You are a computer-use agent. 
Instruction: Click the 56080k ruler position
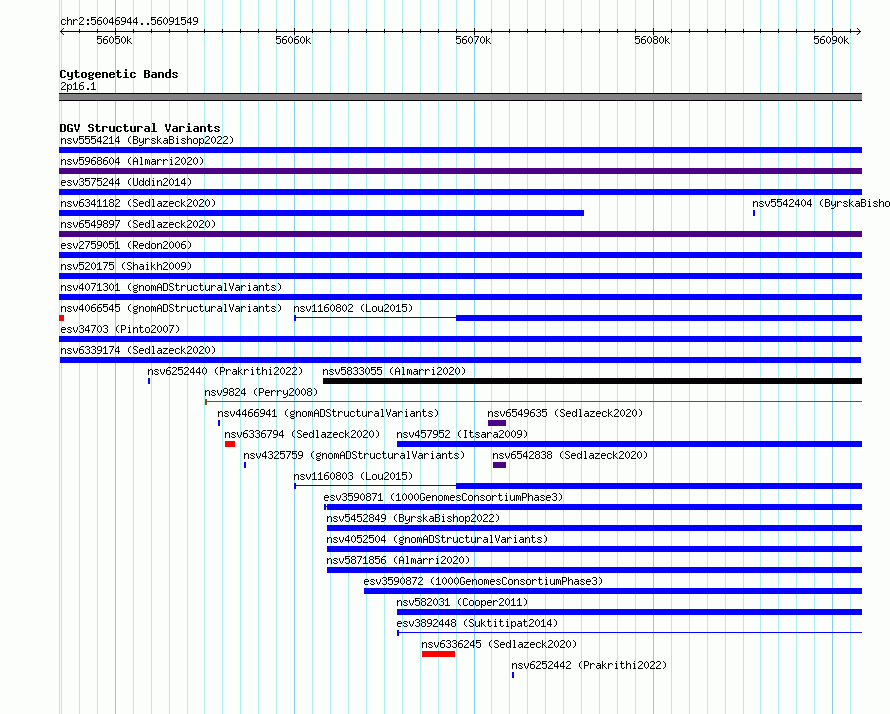point(652,40)
